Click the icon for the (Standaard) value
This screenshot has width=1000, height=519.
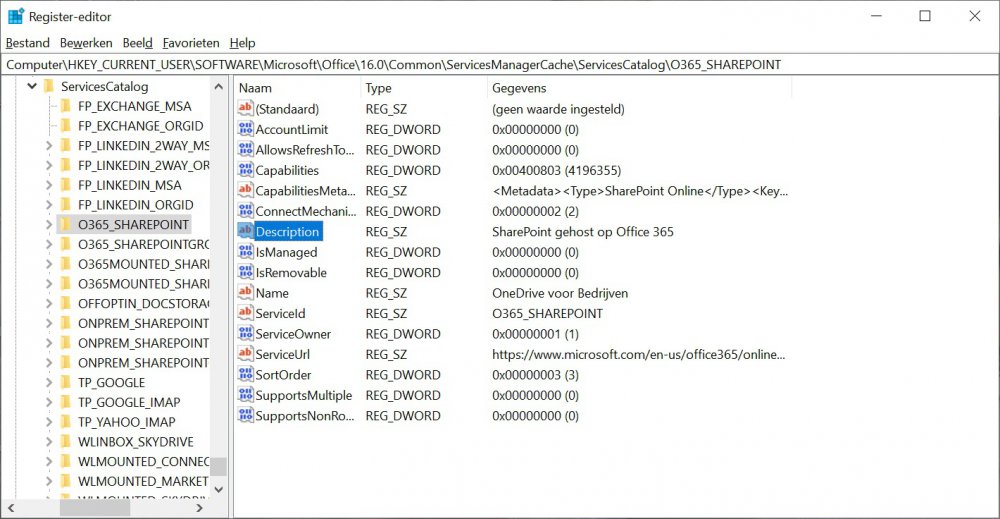point(245,109)
